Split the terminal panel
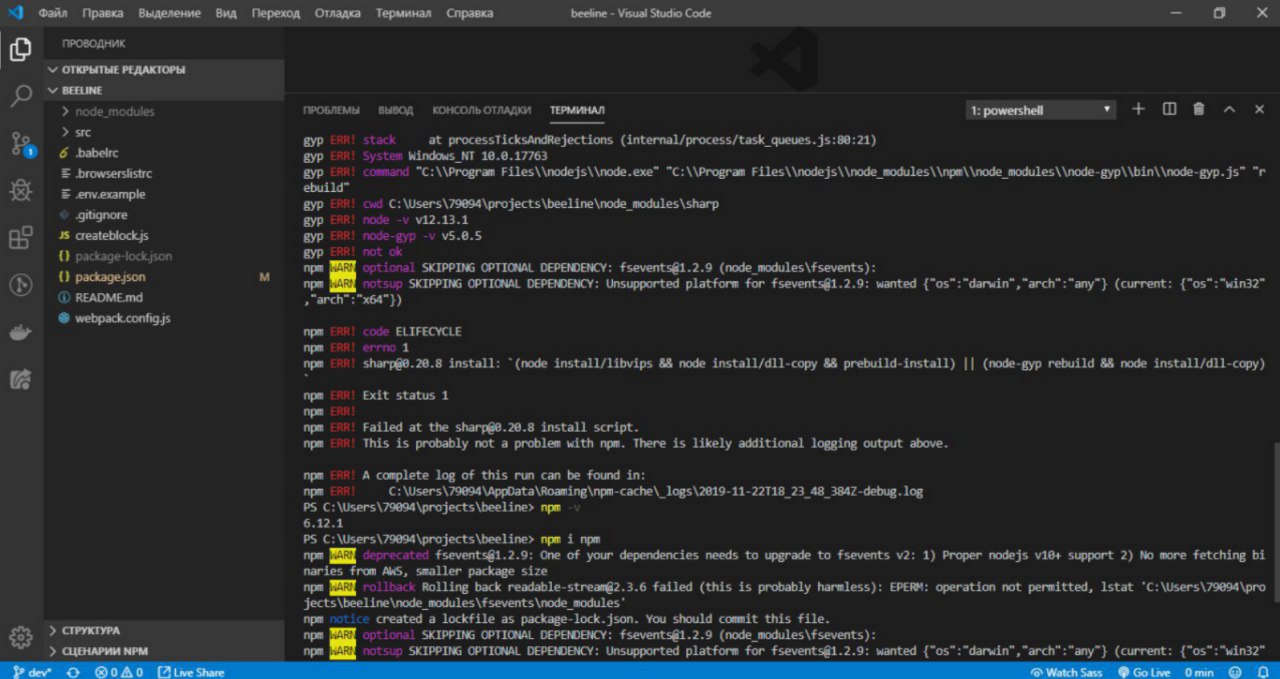The width and height of the screenshot is (1280, 679). [1169, 109]
